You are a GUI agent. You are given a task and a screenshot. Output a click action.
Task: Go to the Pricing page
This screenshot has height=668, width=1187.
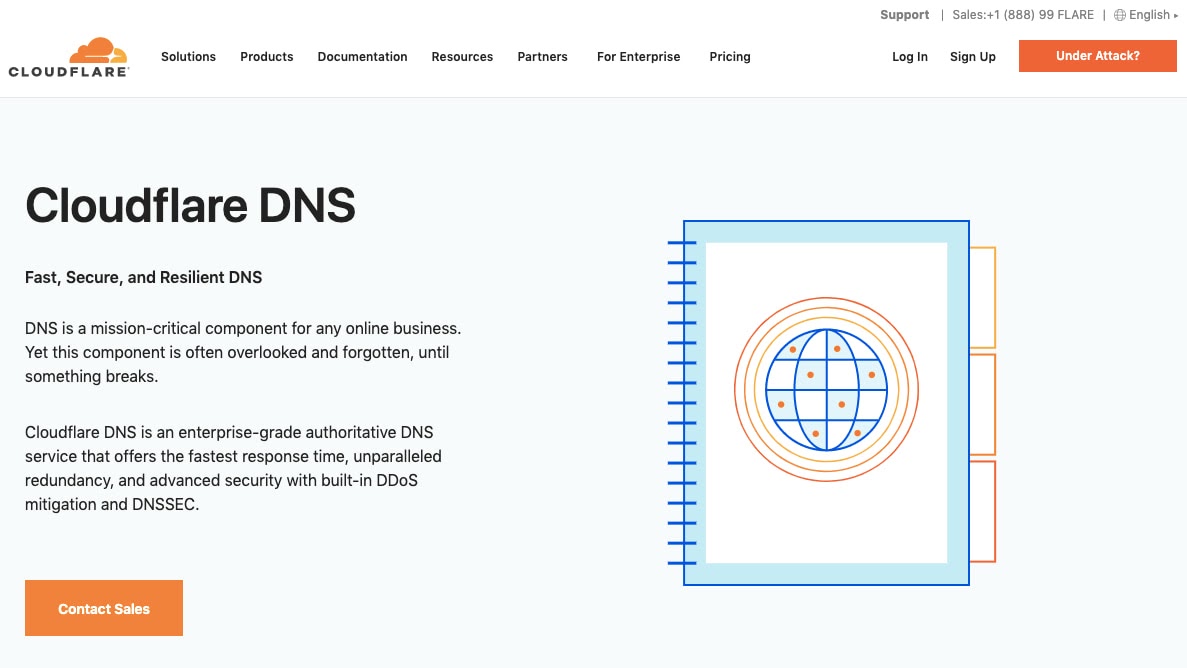(x=729, y=56)
